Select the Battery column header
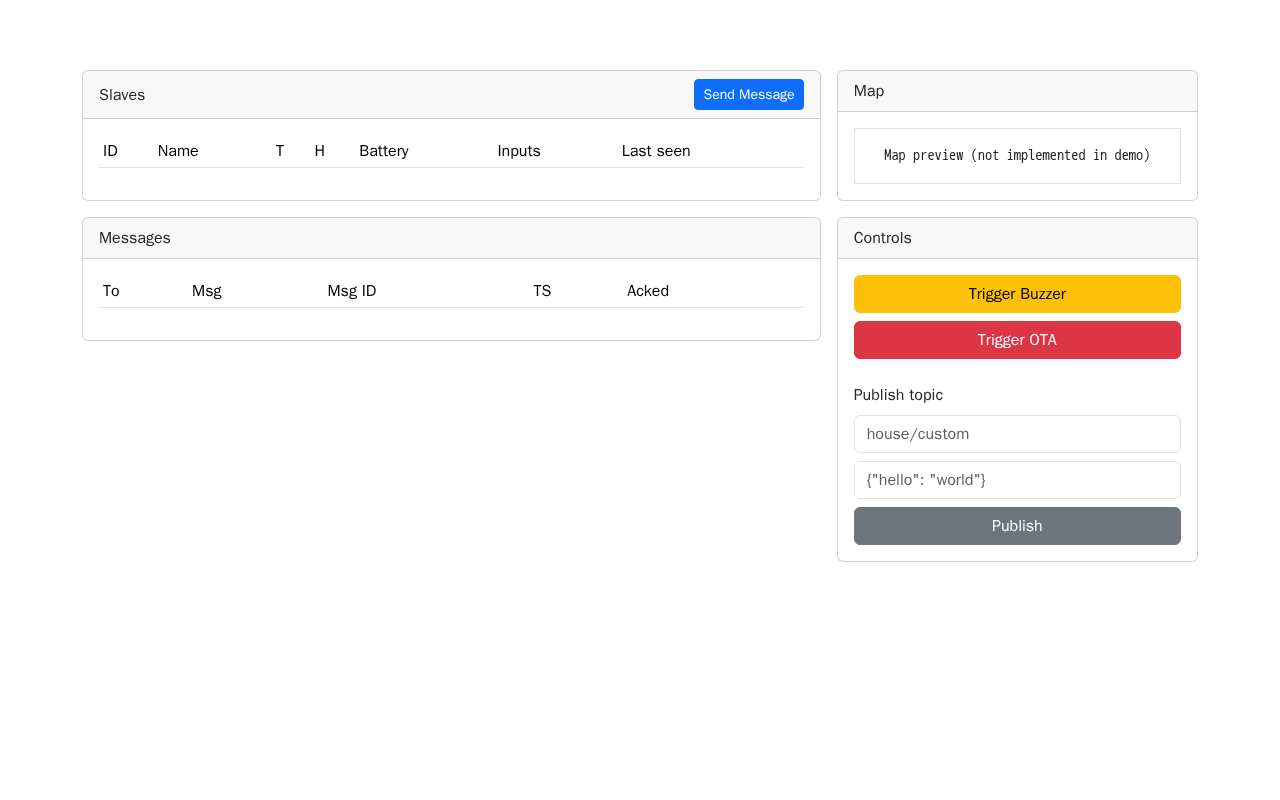This screenshot has height=800, width=1280. 384,151
